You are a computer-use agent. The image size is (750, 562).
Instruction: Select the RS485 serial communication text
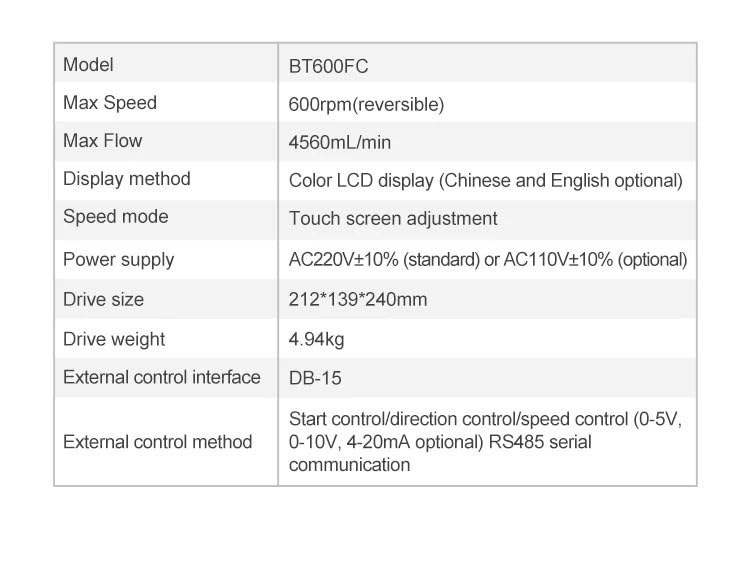pos(440,453)
